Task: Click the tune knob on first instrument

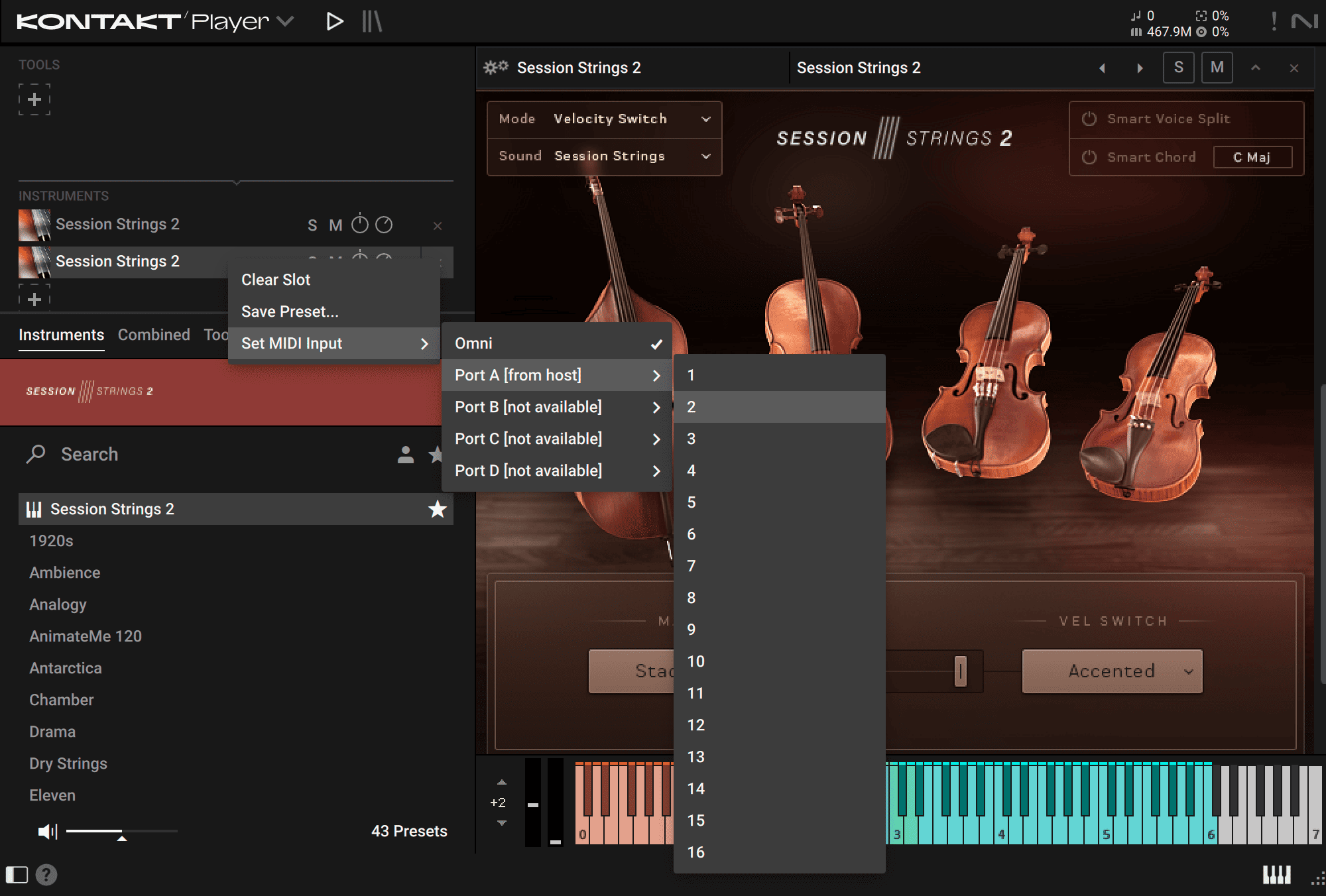Action: click(x=360, y=224)
